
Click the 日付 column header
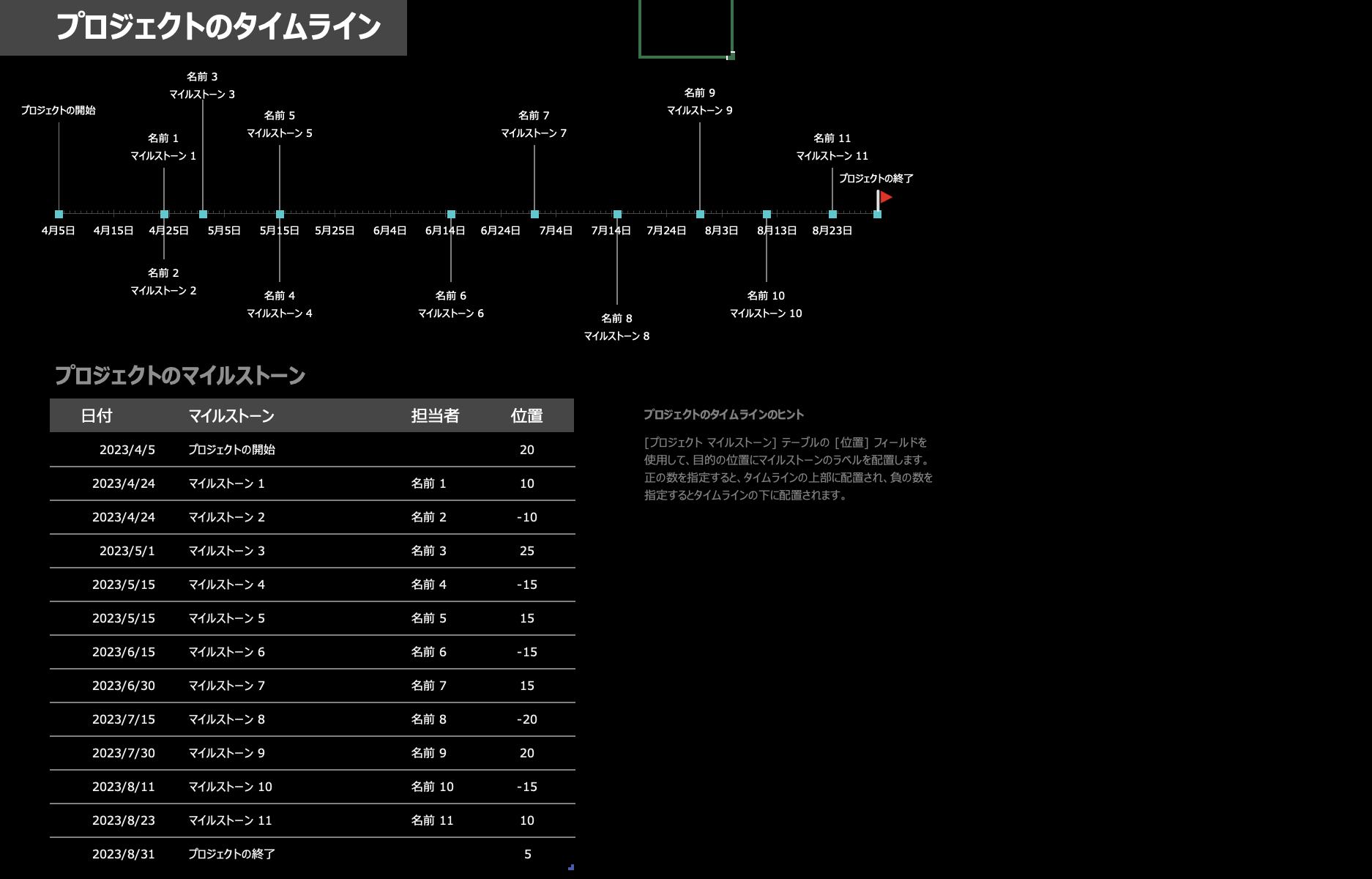(96, 416)
